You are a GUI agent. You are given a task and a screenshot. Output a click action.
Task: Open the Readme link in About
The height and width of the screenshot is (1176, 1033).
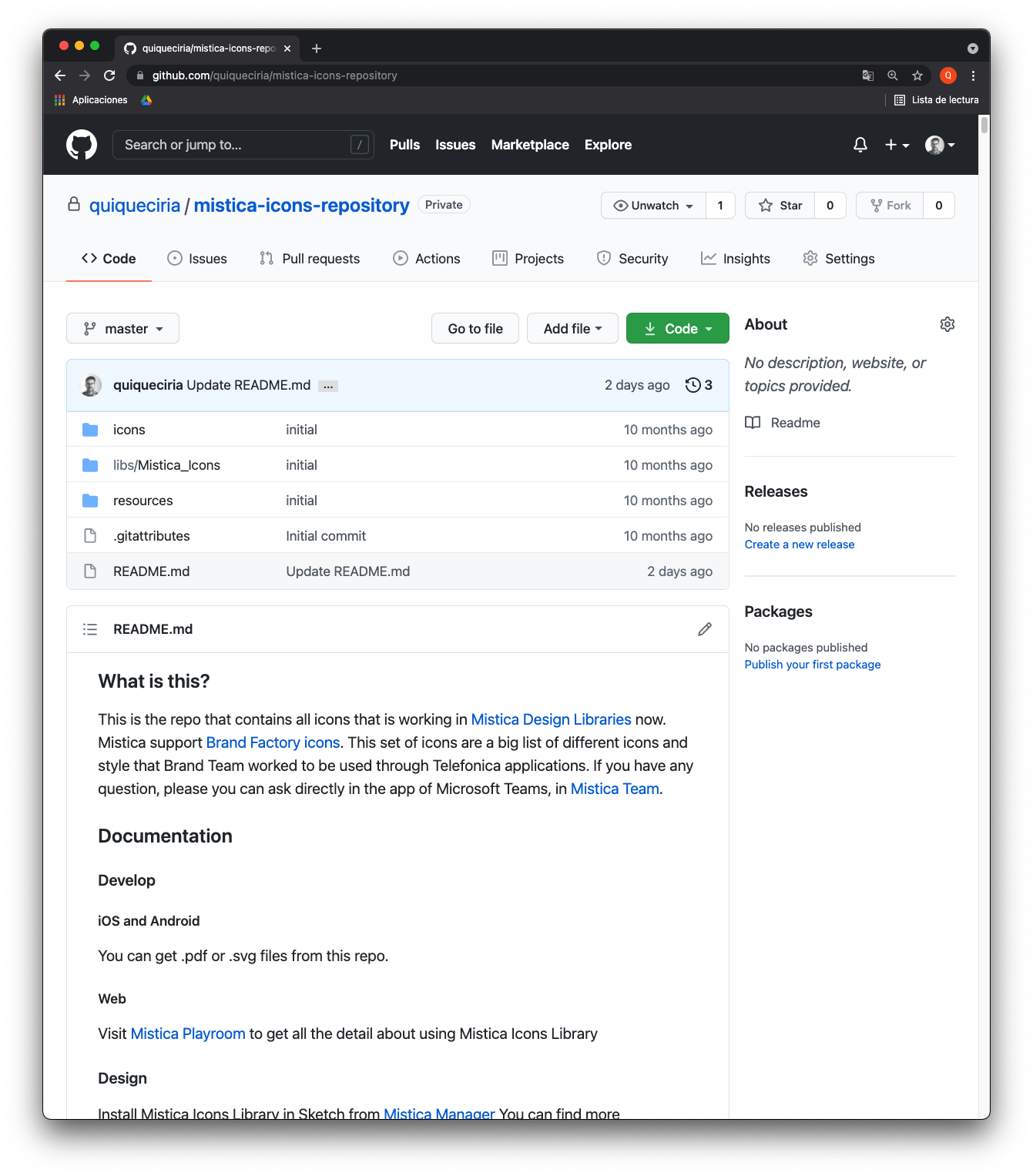[783, 423]
